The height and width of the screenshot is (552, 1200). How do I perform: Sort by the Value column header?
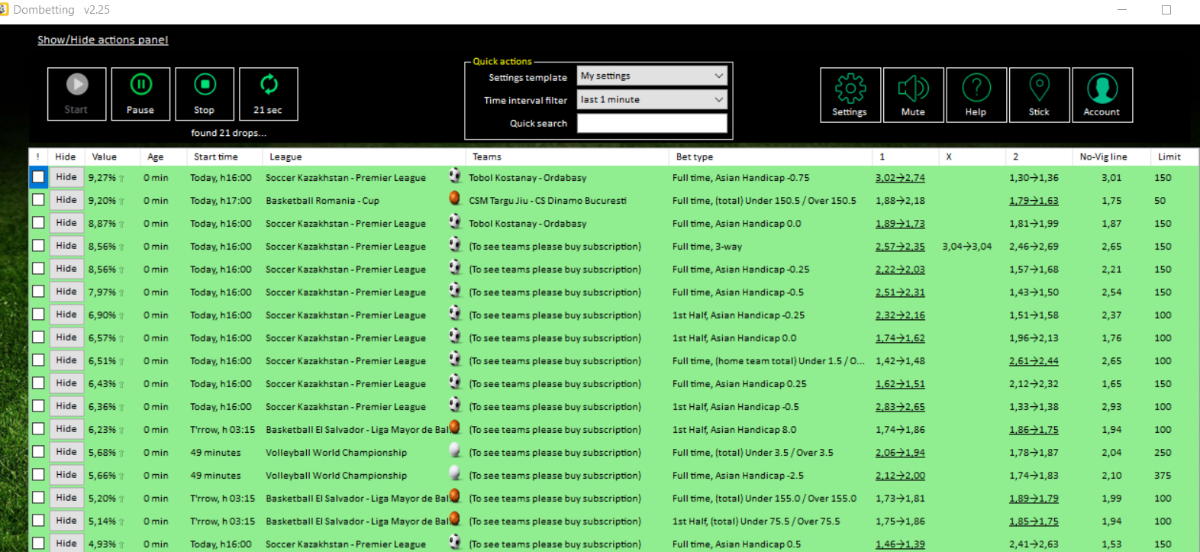pos(104,157)
